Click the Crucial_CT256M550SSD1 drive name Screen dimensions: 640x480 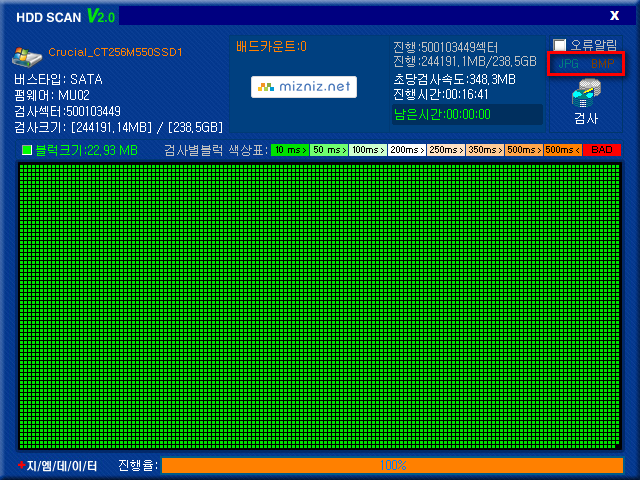pos(115,52)
